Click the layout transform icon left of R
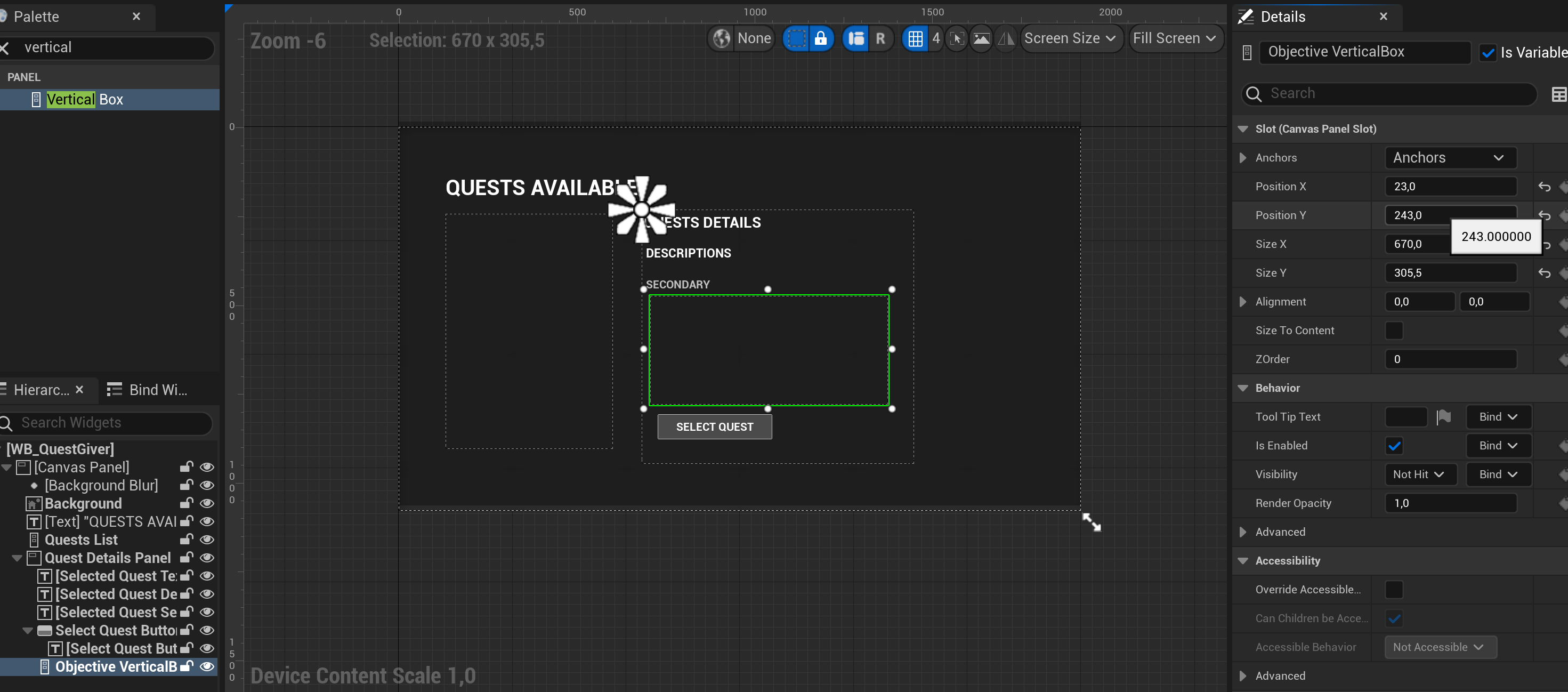The image size is (1568, 692). [856, 38]
